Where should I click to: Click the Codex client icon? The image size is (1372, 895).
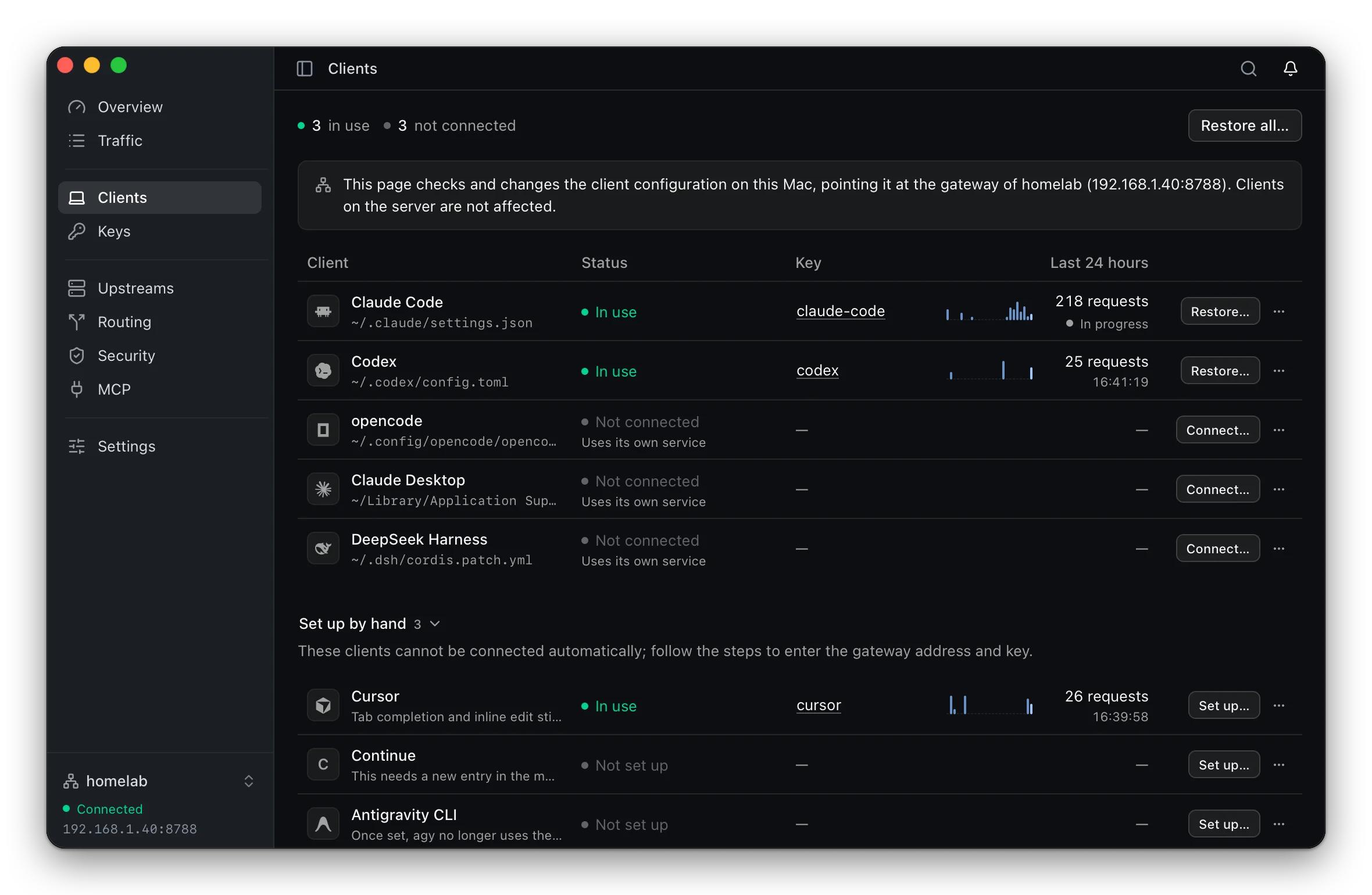coord(323,371)
